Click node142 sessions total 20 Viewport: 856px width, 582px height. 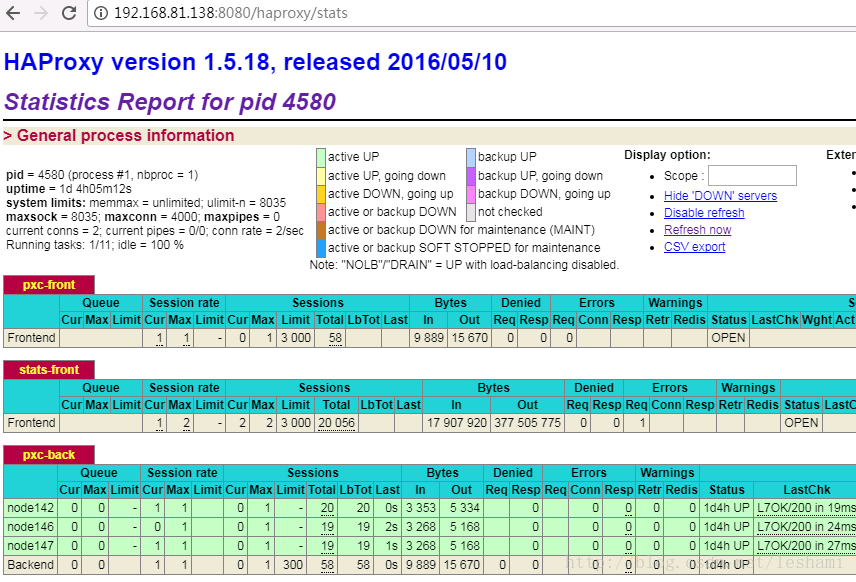pos(327,508)
